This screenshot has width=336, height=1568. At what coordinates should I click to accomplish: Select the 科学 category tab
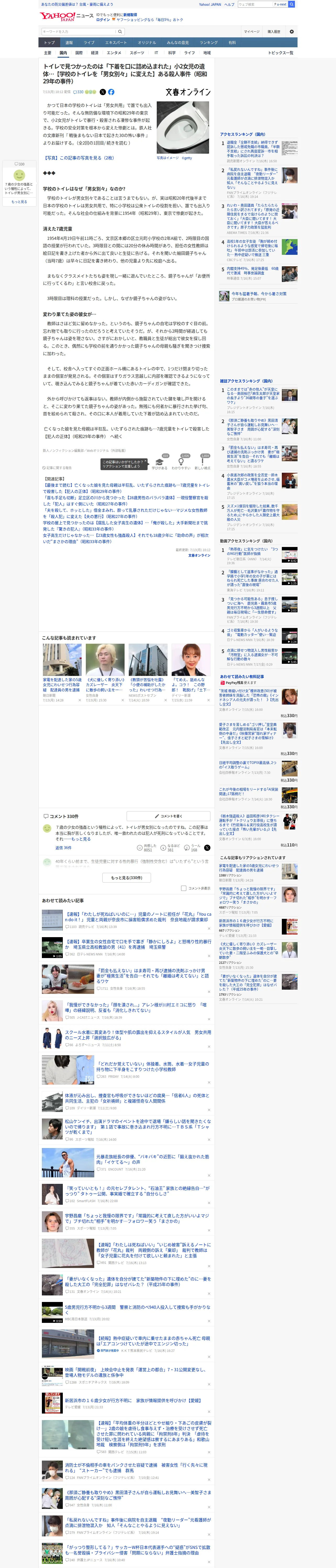coord(172,53)
